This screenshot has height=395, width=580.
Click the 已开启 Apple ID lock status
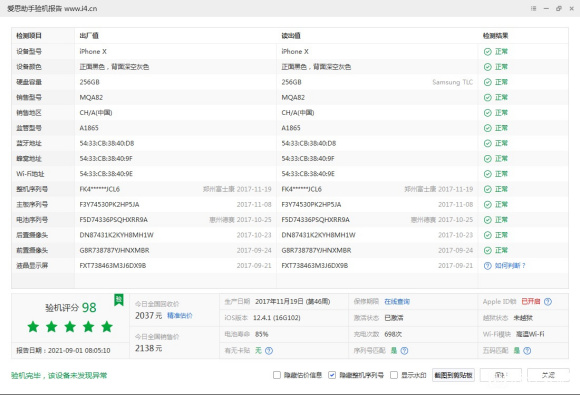coord(531,302)
